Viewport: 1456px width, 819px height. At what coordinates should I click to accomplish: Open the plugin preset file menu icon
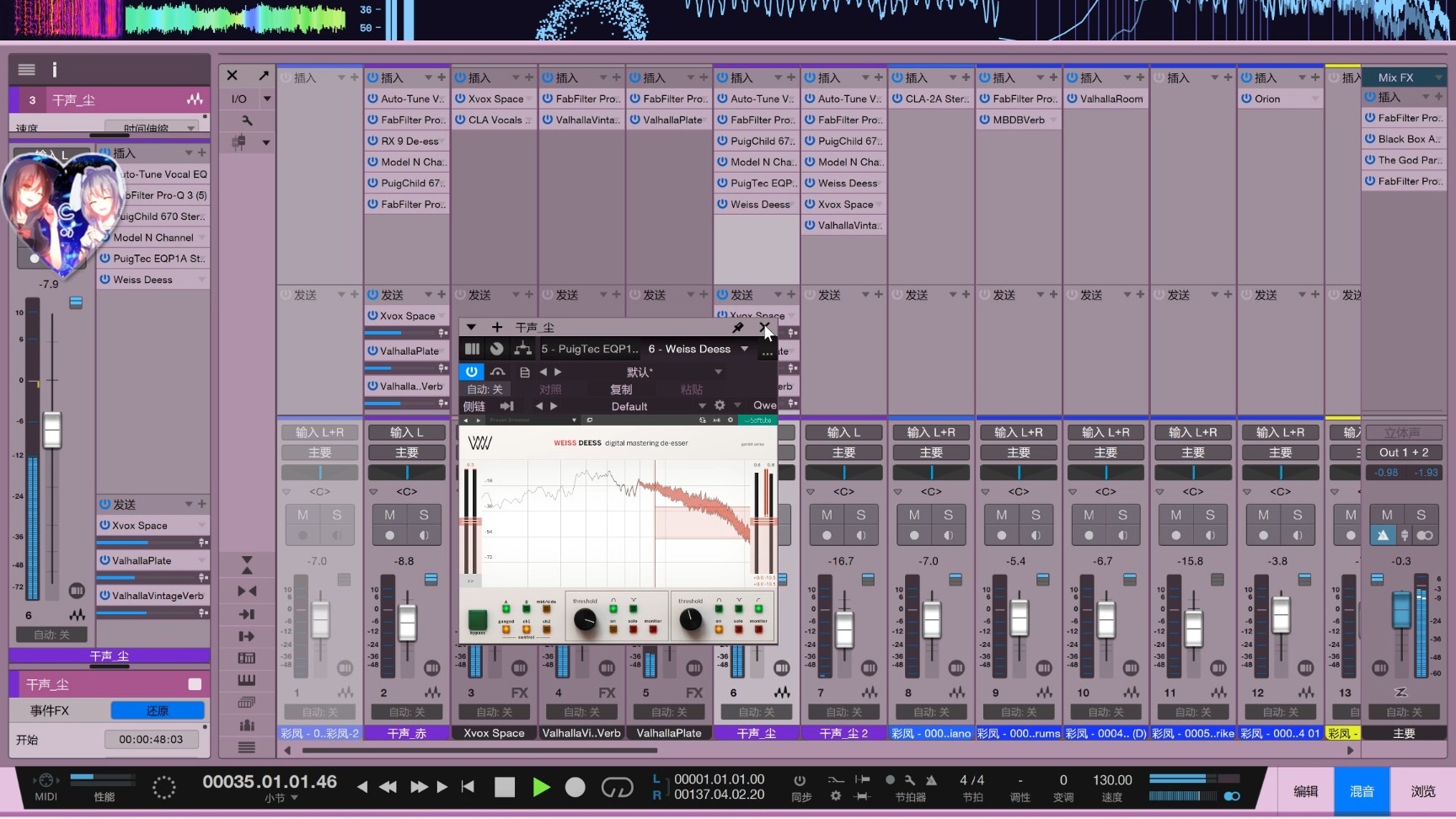click(x=524, y=372)
